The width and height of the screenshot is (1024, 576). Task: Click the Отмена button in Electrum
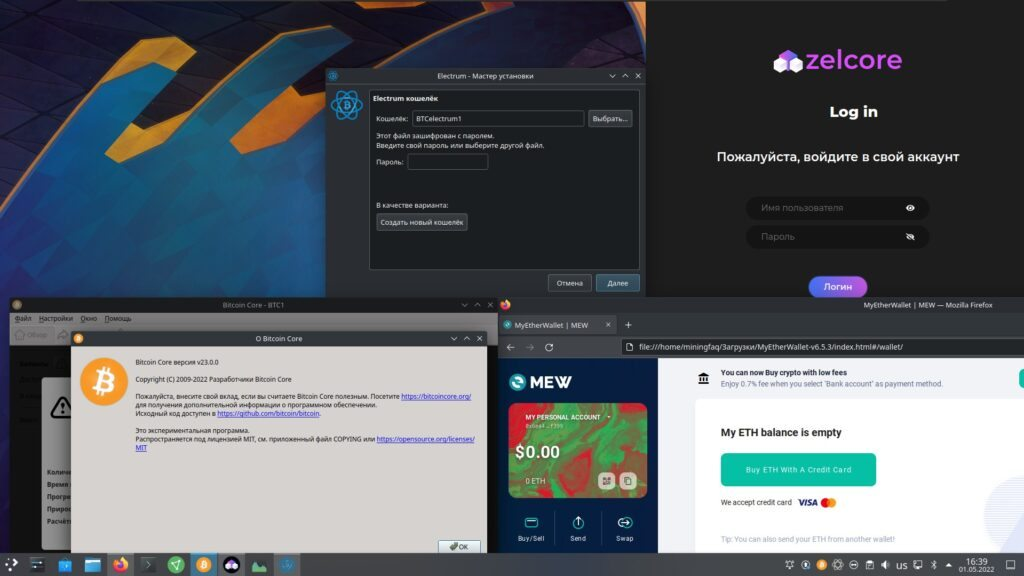569,283
